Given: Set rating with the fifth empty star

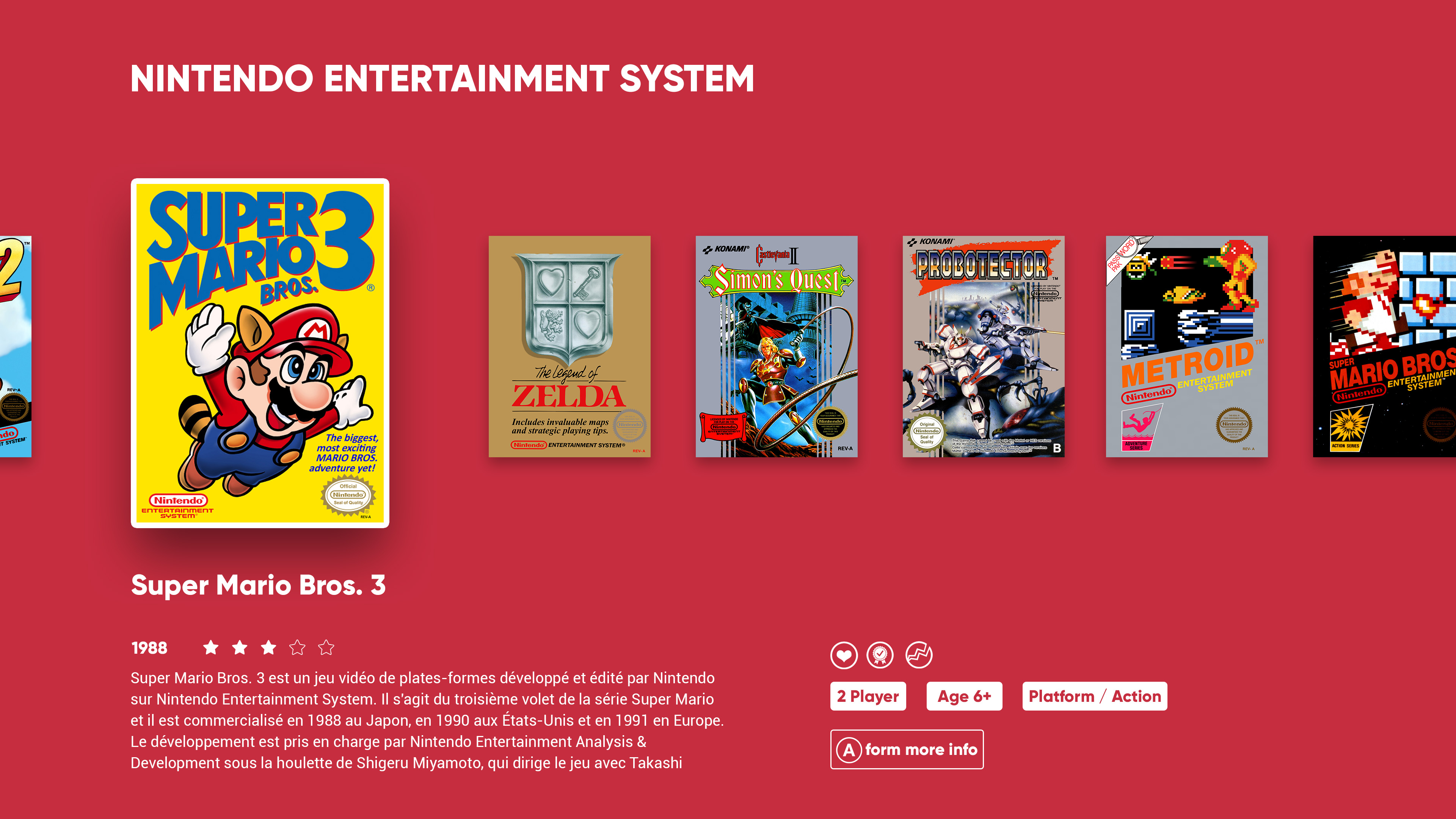Looking at the screenshot, I should [326, 648].
